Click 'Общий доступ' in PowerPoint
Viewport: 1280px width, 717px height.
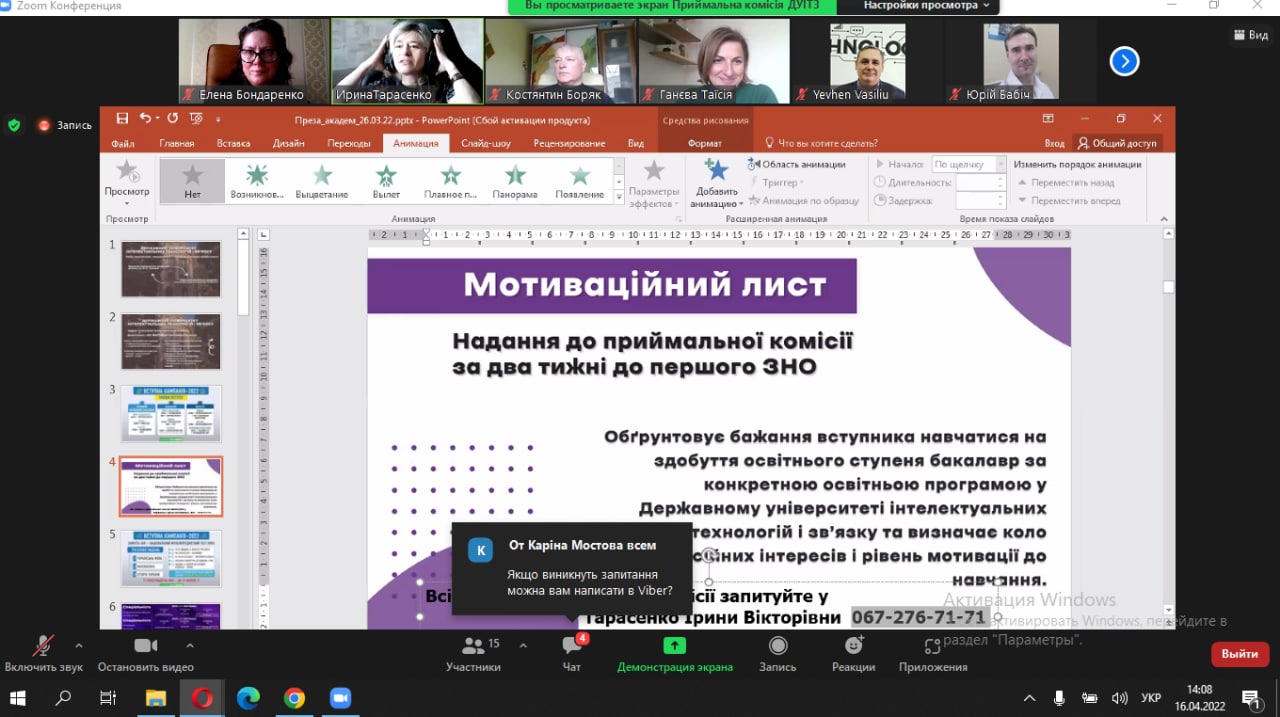click(x=1118, y=143)
